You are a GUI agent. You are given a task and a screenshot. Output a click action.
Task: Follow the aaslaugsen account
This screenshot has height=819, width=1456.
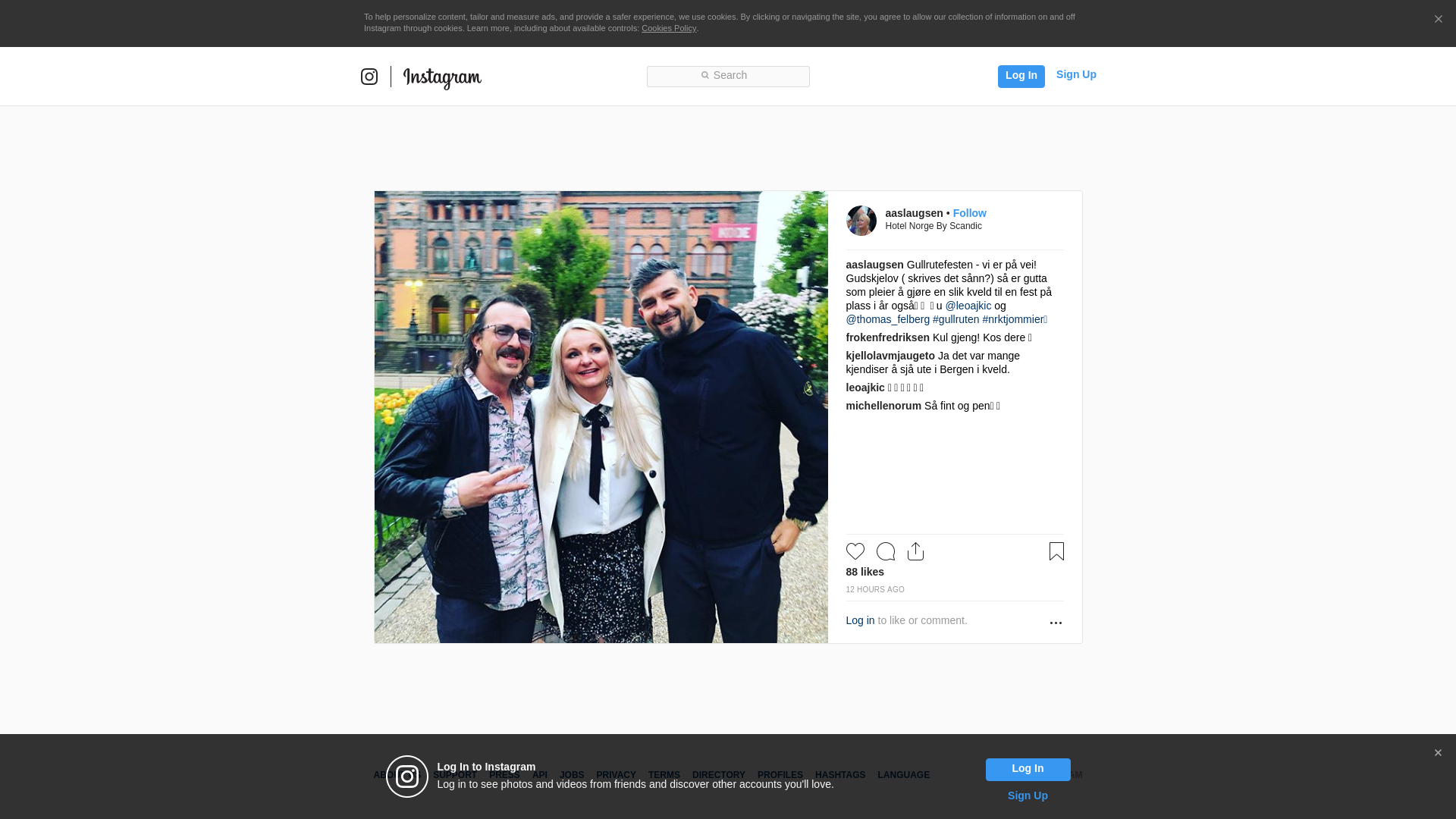(x=969, y=213)
